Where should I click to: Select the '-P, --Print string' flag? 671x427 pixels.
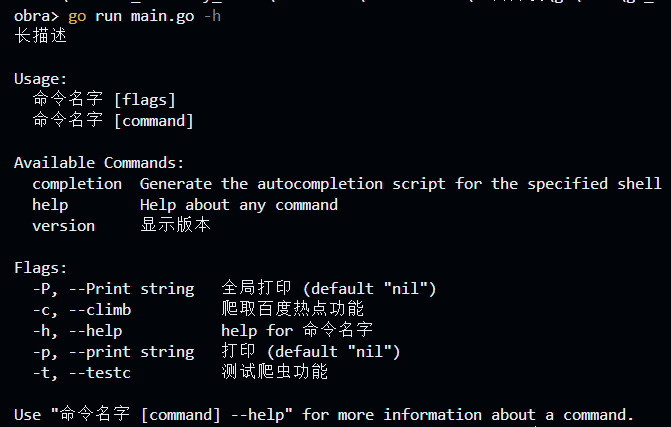113,288
